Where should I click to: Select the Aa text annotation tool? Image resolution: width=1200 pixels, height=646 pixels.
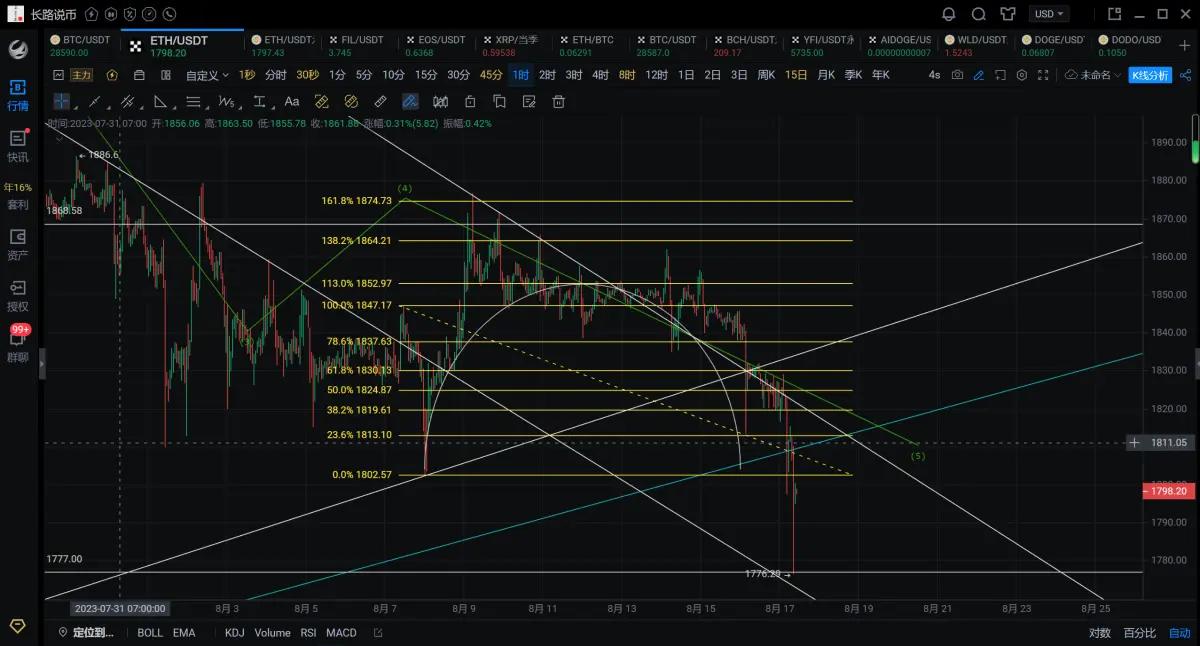pyautogui.click(x=292, y=102)
